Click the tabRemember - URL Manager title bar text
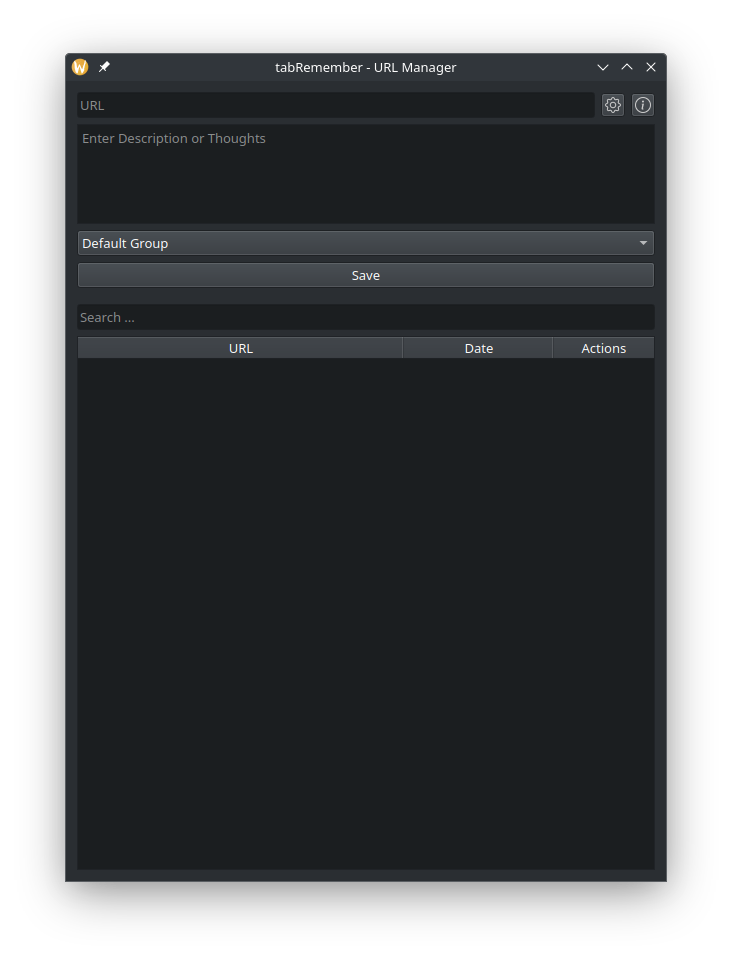733x960 pixels. click(x=365, y=67)
